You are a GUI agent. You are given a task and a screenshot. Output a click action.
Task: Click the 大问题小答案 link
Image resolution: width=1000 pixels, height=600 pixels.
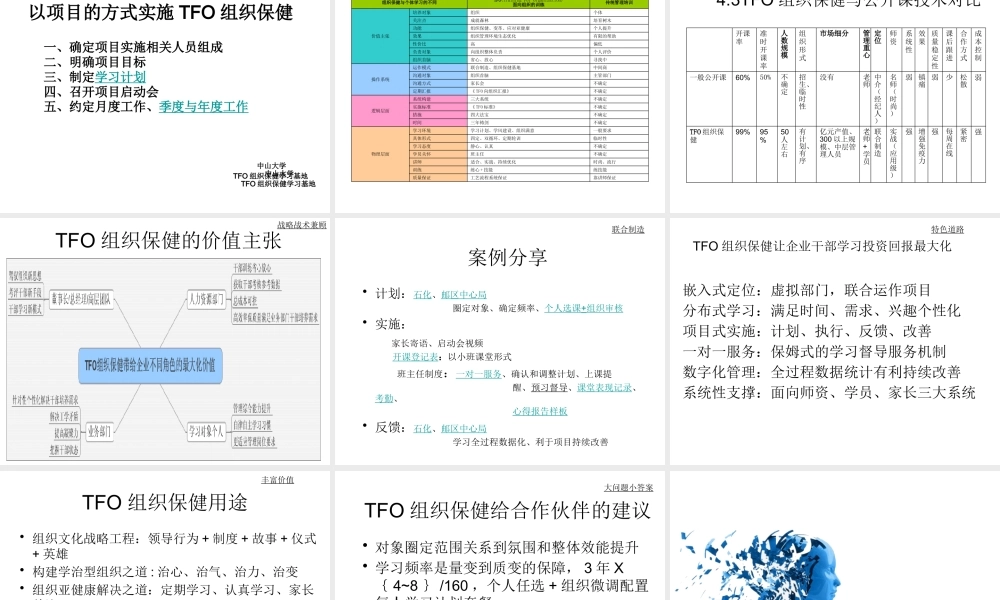629,488
